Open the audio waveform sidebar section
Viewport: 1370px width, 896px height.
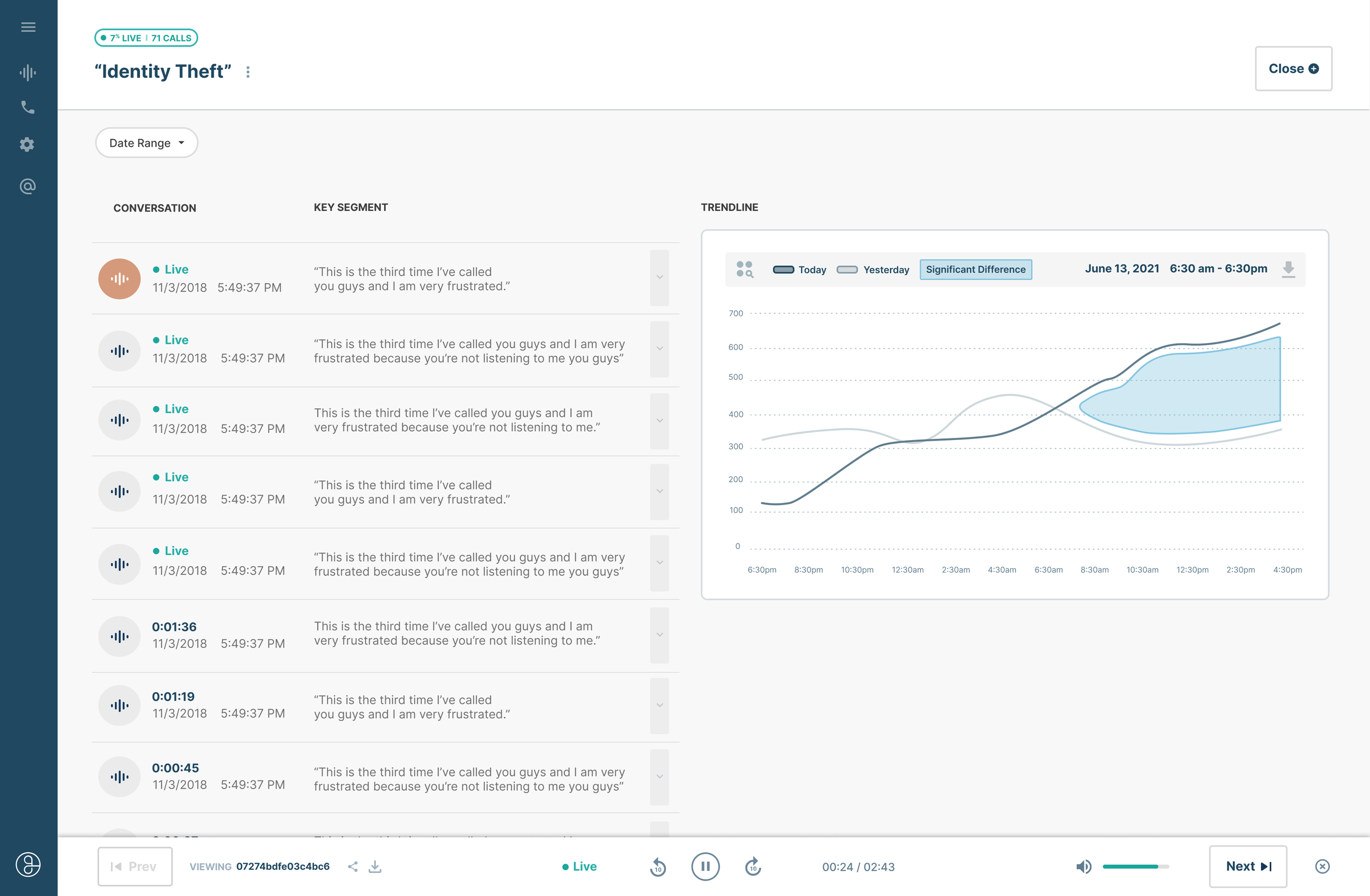(28, 72)
